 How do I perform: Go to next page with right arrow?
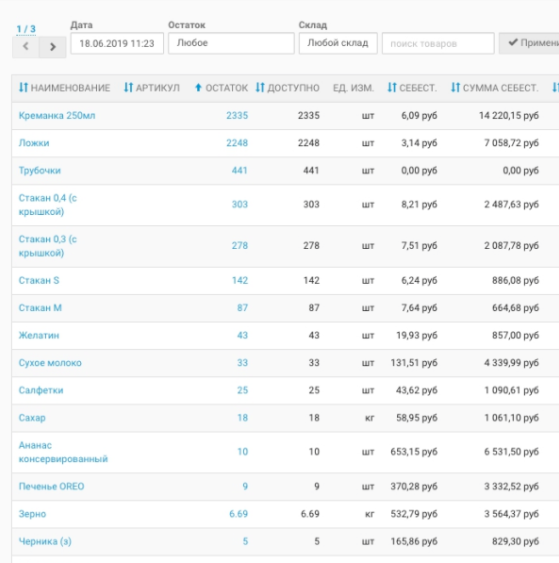pyautogui.click(x=52, y=47)
